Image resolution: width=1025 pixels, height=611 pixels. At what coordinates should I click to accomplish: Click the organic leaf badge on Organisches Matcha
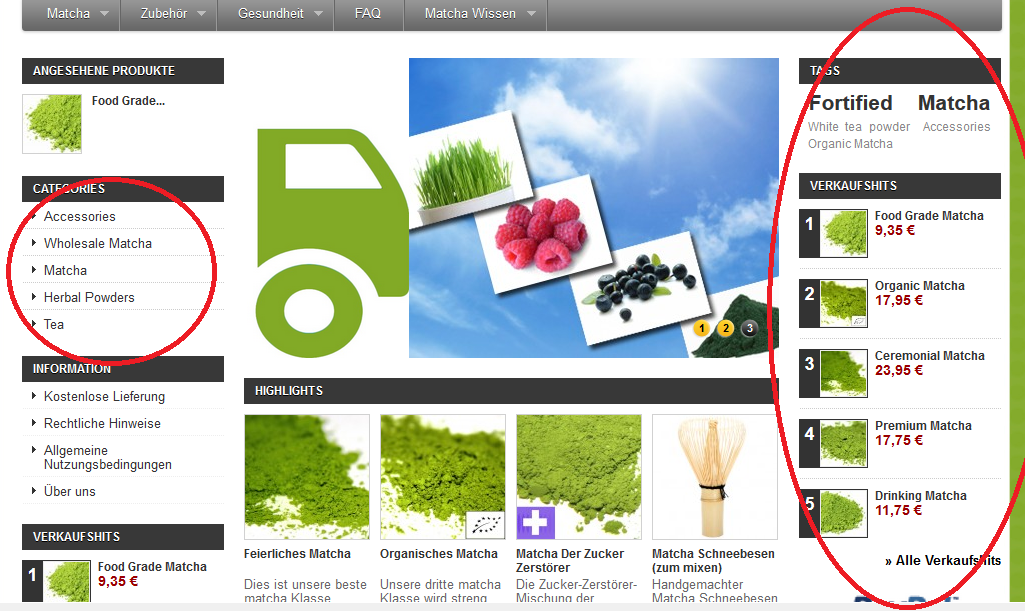click(486, 525)
